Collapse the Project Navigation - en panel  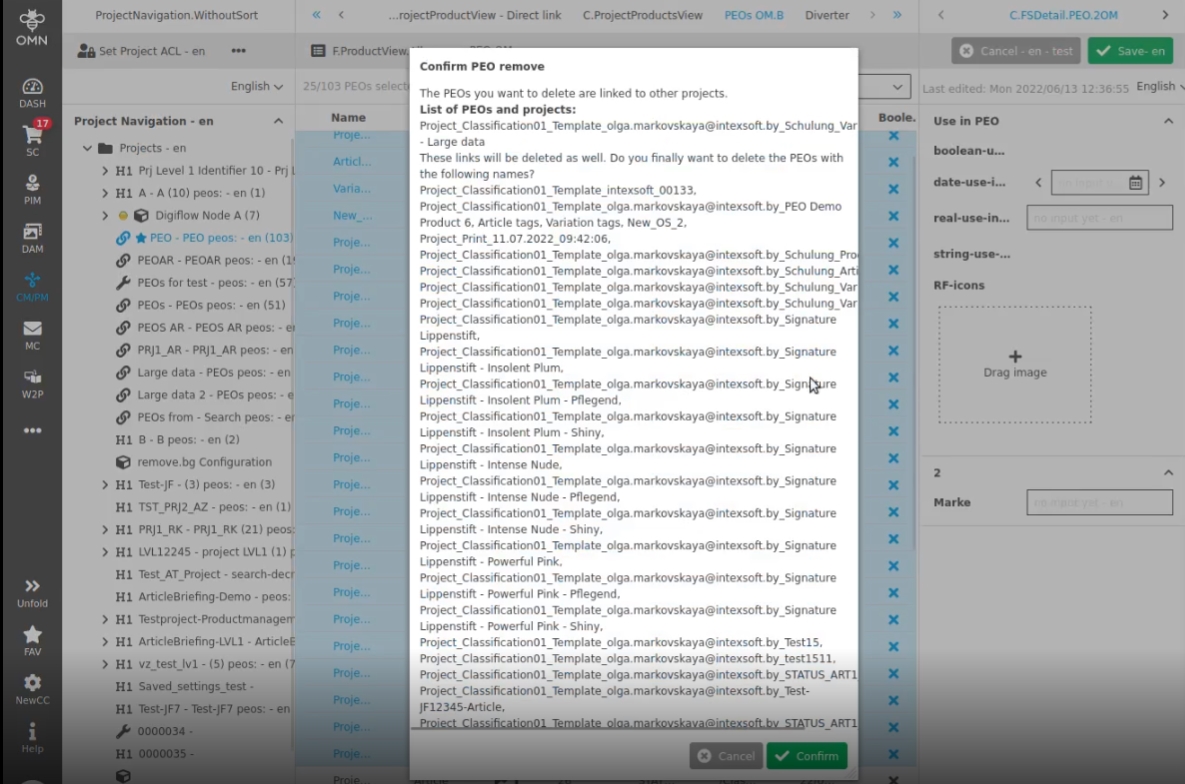tap(278, 121)
